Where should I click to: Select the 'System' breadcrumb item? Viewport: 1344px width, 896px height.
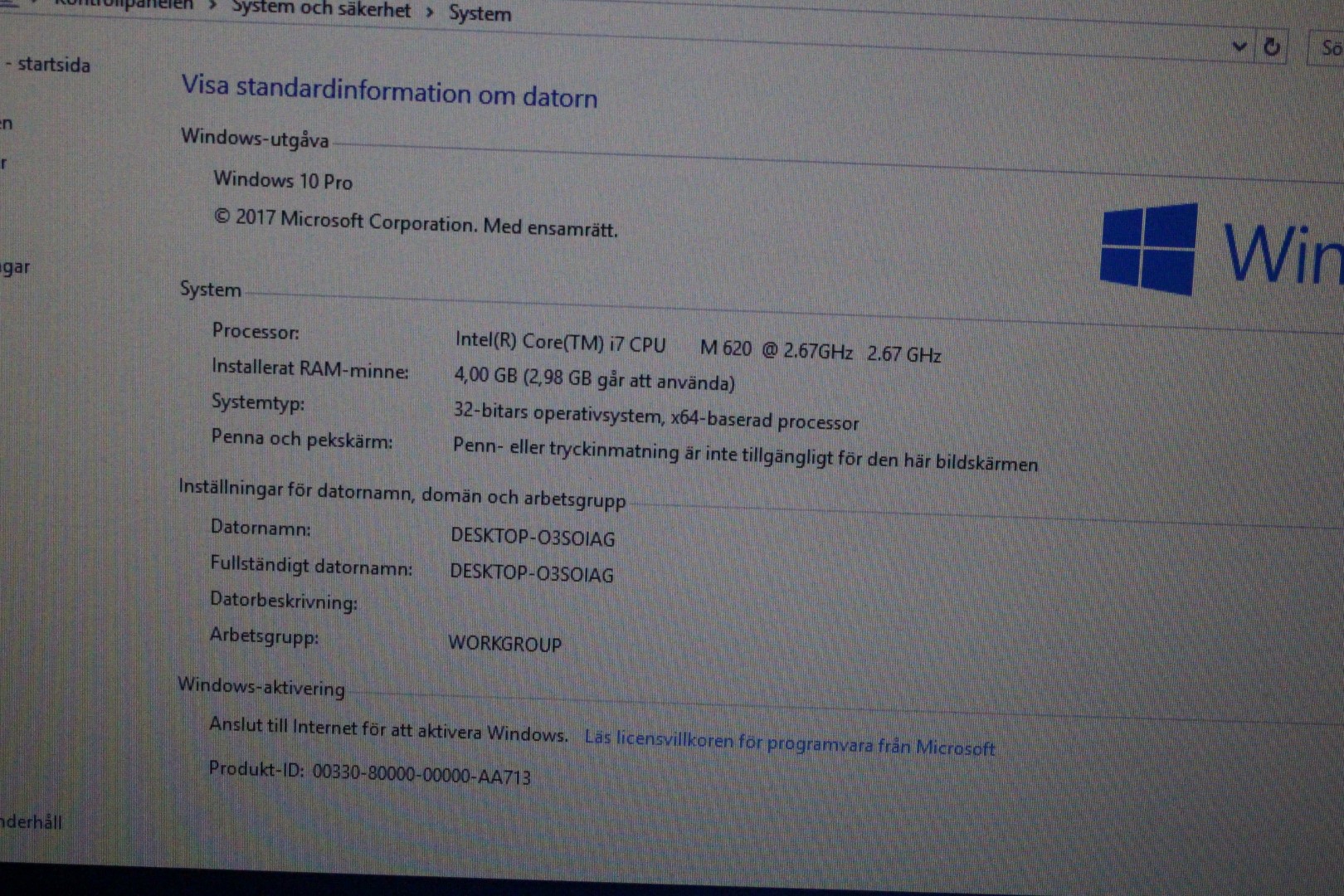(x=480, y=13)
